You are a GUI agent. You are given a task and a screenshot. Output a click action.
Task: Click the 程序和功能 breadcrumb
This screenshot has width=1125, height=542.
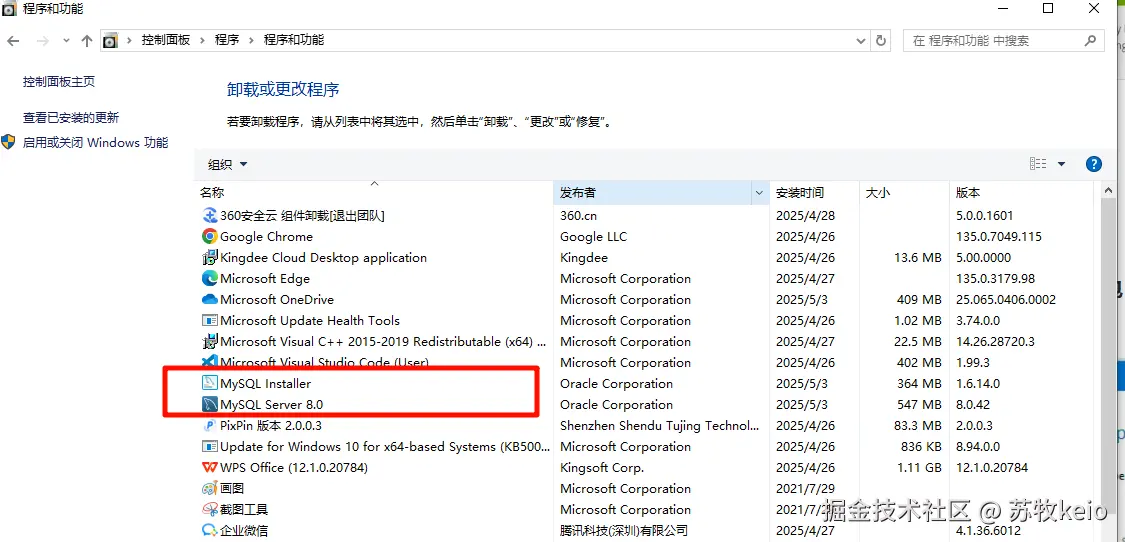pyautogui.click(x=294, y=40)
